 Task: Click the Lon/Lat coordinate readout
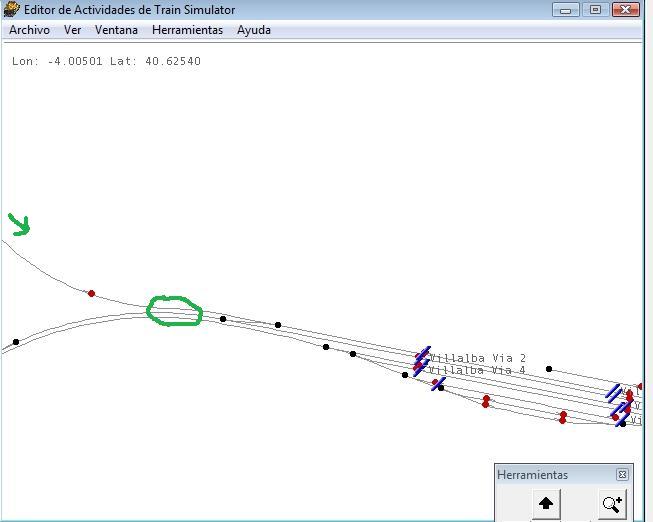tap(106, 61)
